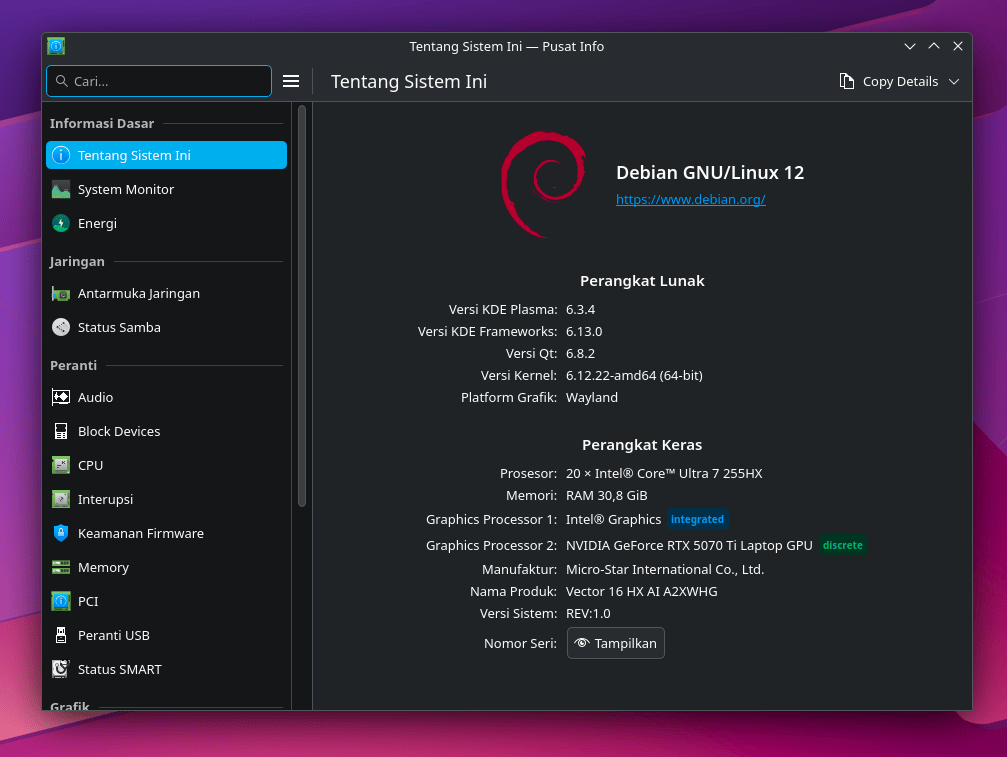The width and height of the screenshot is (1007, 757).
Task: Click the CPU chip icon
Action: (x=60, y=466)
